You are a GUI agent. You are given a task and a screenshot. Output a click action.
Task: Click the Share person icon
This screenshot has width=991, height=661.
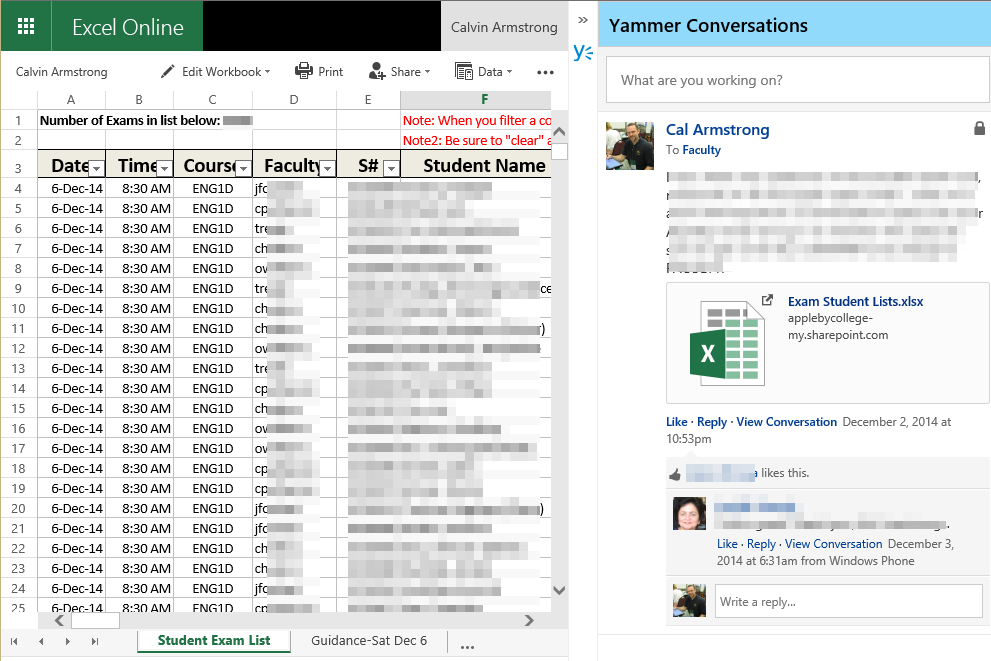coord(377,71)
